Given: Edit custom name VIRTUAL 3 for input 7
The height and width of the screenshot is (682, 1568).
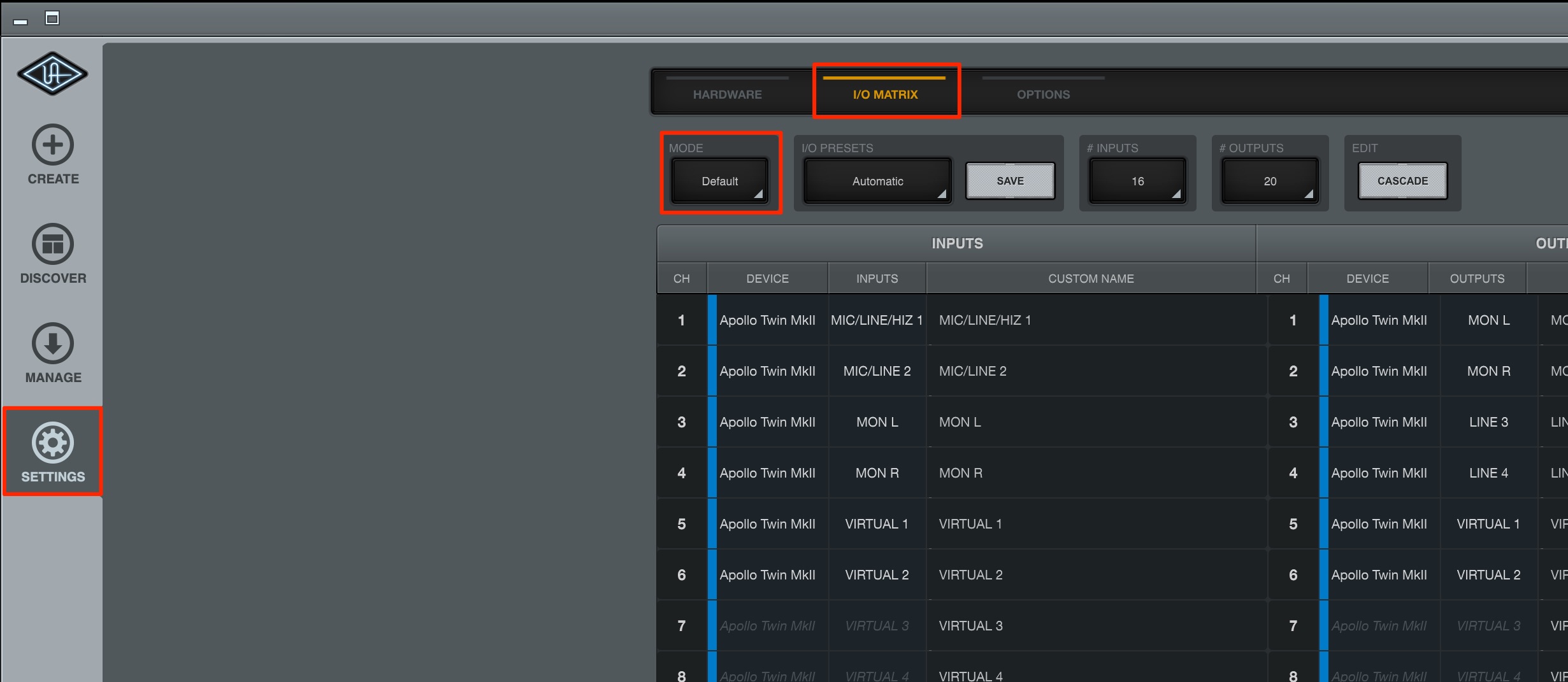Looking at the screenshot, I should [1097, 625].
